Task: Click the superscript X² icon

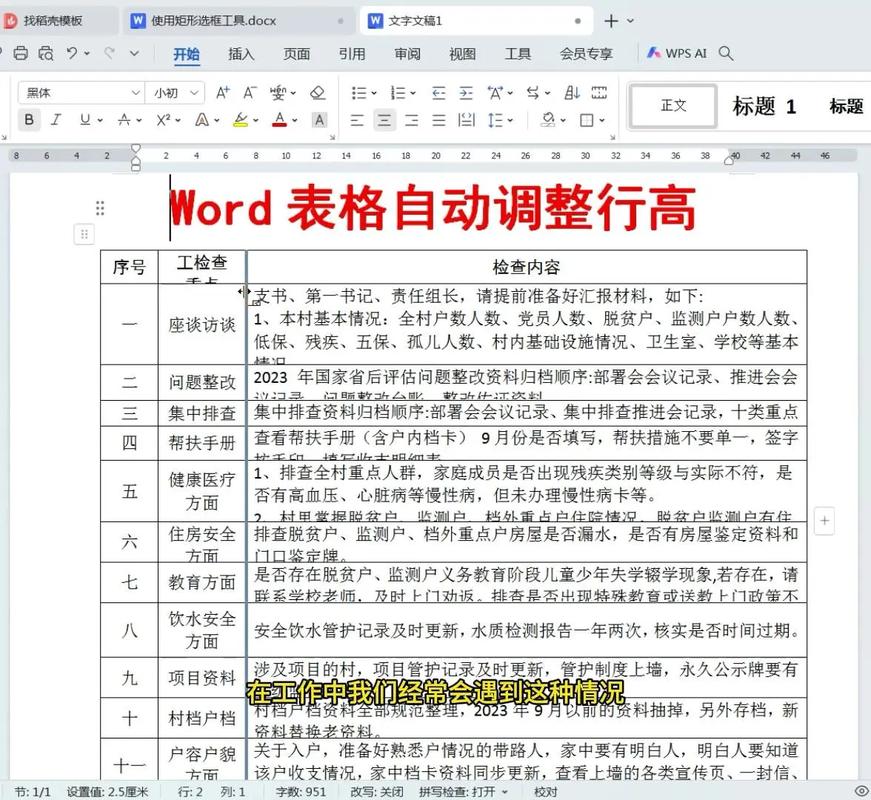Action: pos(161,118)
